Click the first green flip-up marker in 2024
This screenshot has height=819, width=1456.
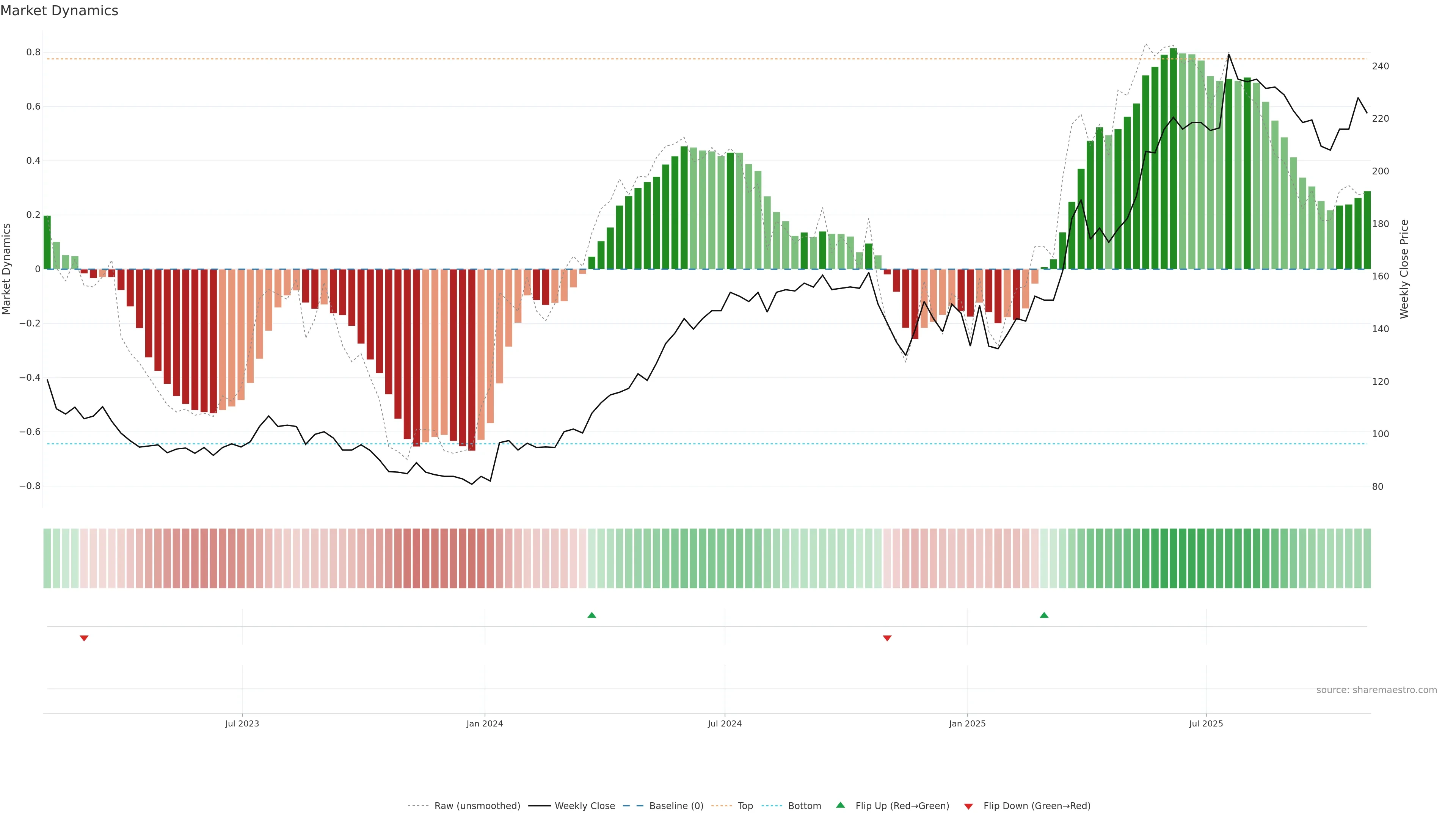point(592,615)
